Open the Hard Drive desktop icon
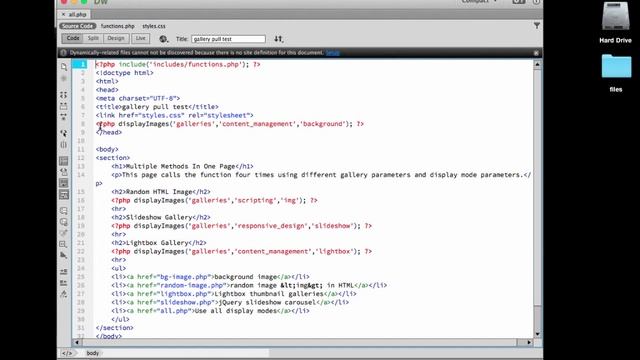640x360 pixels. click(x=616, y=22)
